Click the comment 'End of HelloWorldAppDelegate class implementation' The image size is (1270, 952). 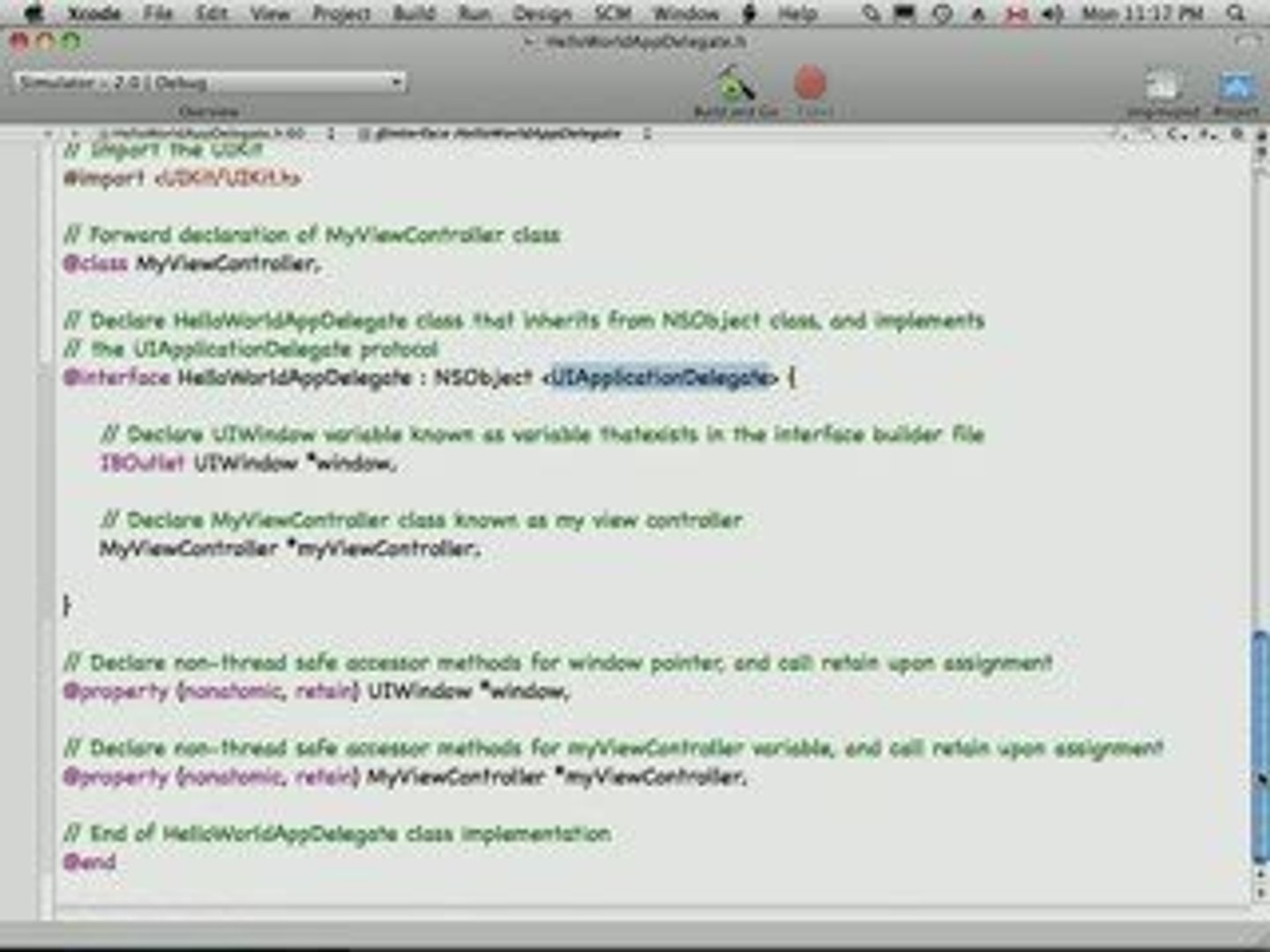tap(338, 833)
